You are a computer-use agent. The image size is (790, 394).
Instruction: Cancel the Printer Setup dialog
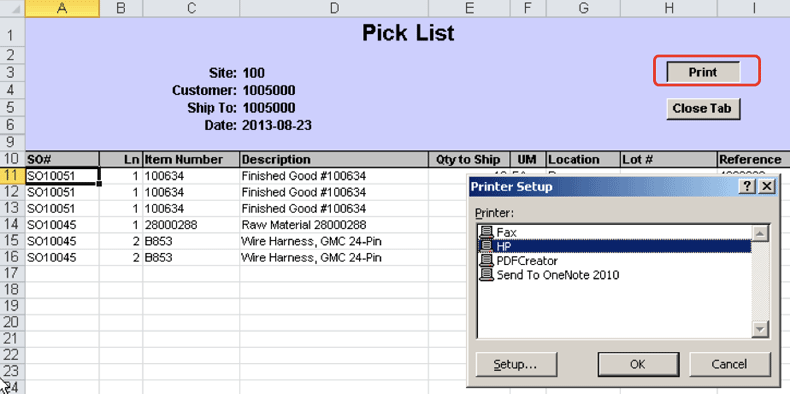point(730,364)
